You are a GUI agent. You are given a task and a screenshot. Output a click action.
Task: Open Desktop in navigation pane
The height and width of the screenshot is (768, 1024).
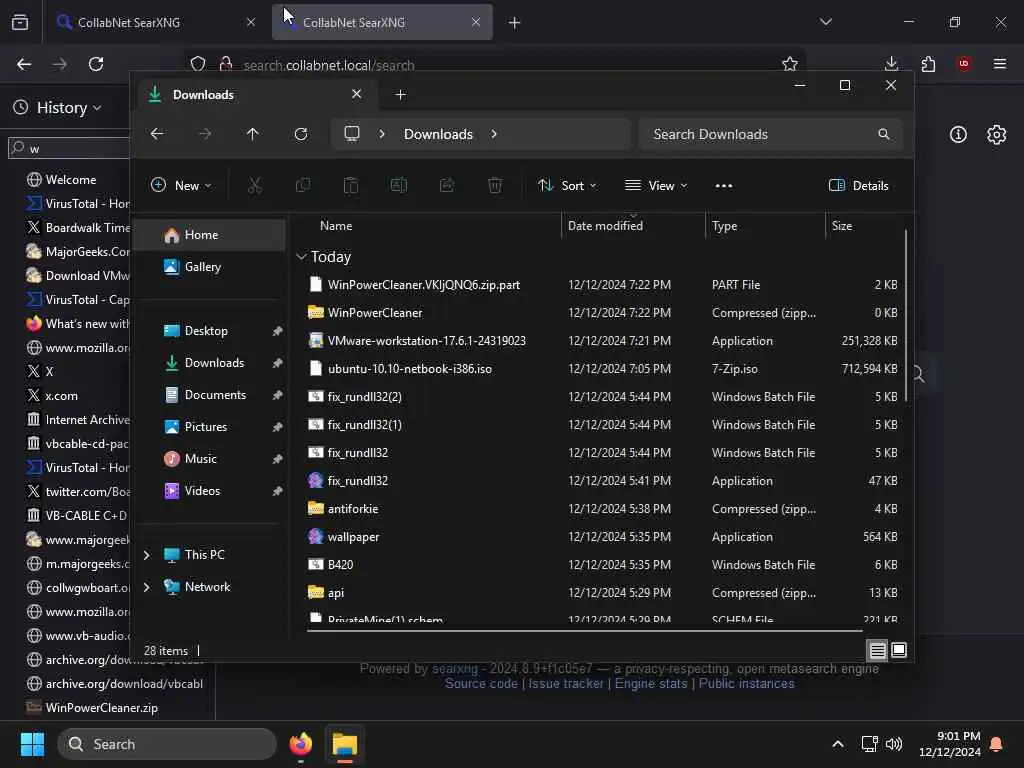point(209,331)
